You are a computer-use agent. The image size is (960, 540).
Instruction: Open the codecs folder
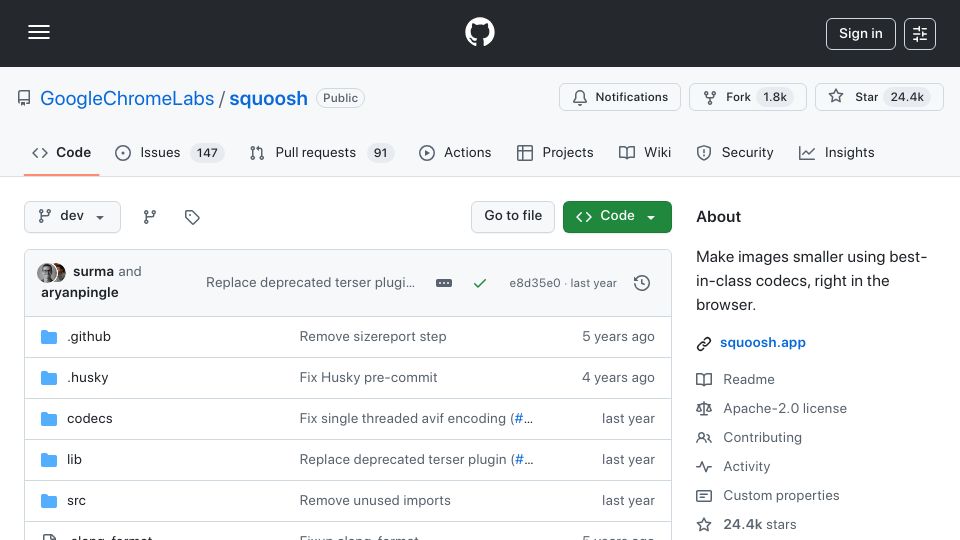(89, 418)
